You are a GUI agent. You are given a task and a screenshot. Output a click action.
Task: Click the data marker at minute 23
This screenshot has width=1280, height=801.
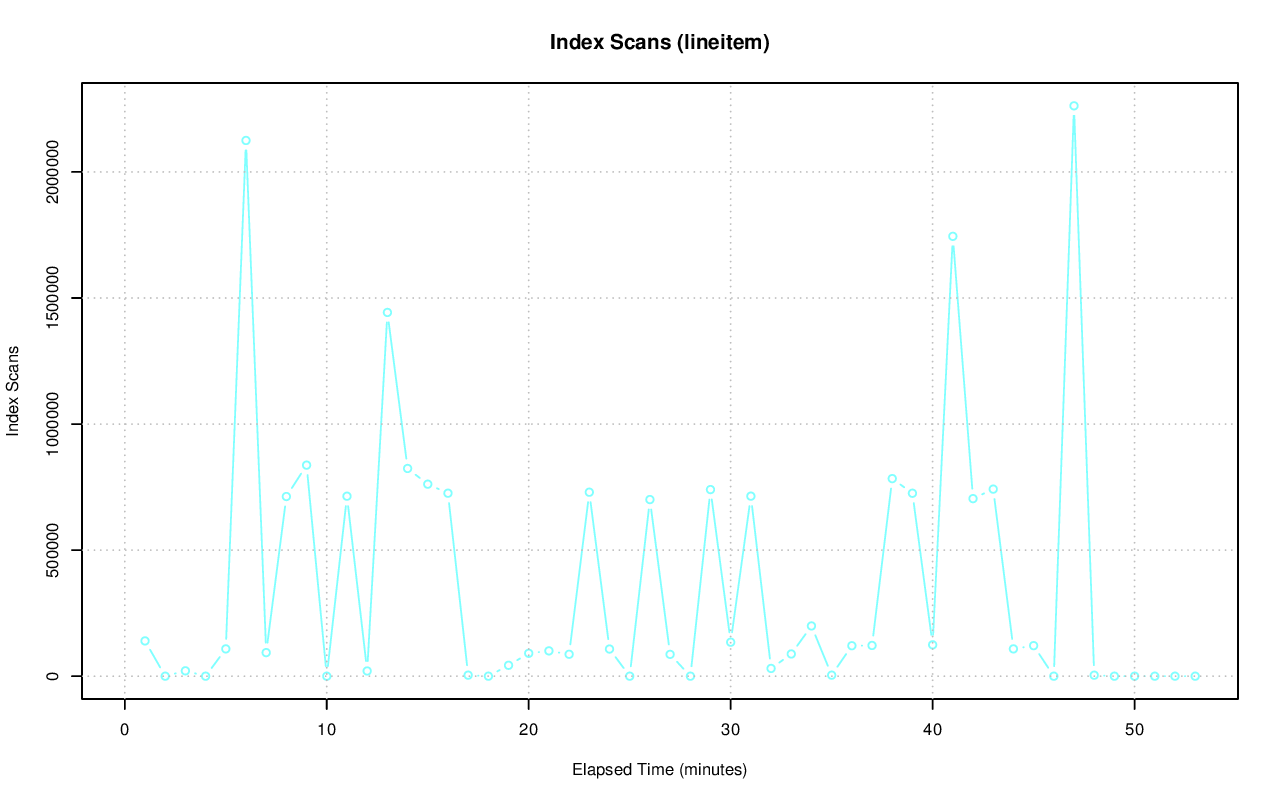(589, 492)
